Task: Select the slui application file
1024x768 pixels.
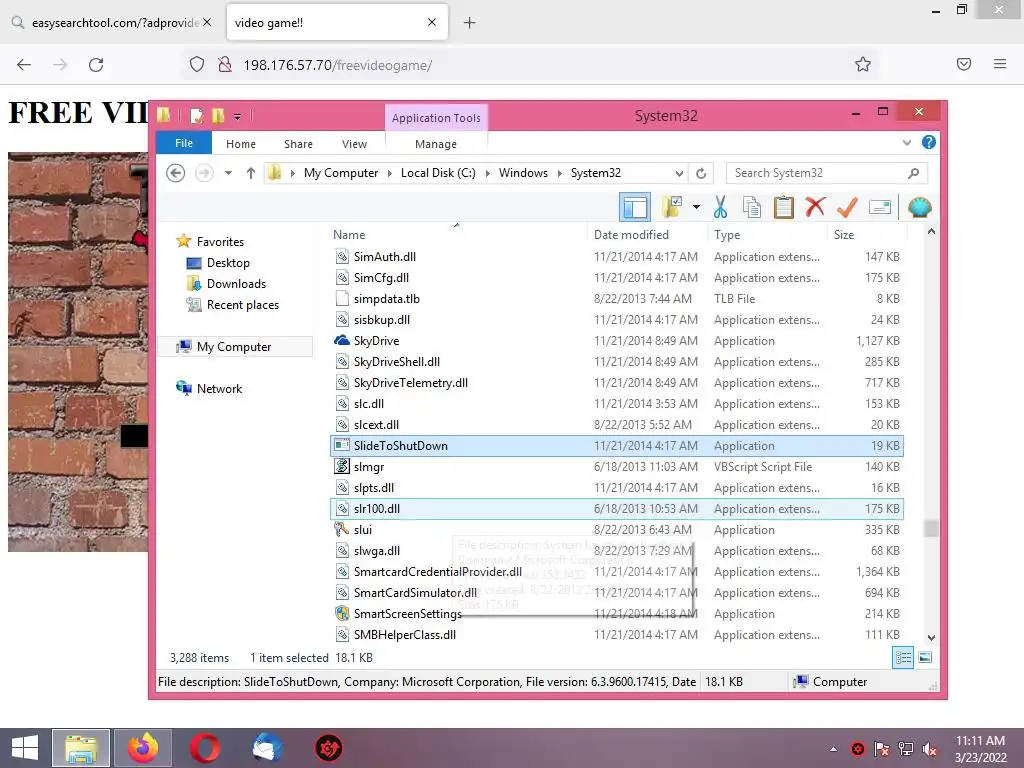Action: coord(617,530)
